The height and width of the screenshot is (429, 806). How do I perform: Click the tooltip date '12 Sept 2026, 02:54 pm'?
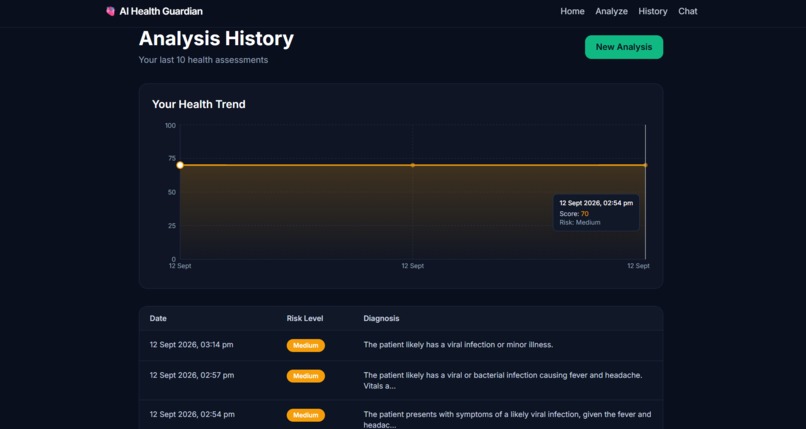pos(596,203)
